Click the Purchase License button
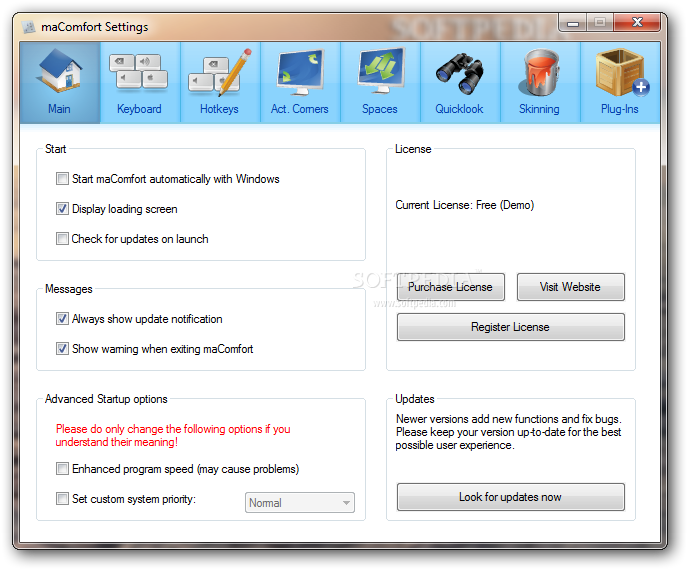Screen dimensions: 688x570 [451, 287]
